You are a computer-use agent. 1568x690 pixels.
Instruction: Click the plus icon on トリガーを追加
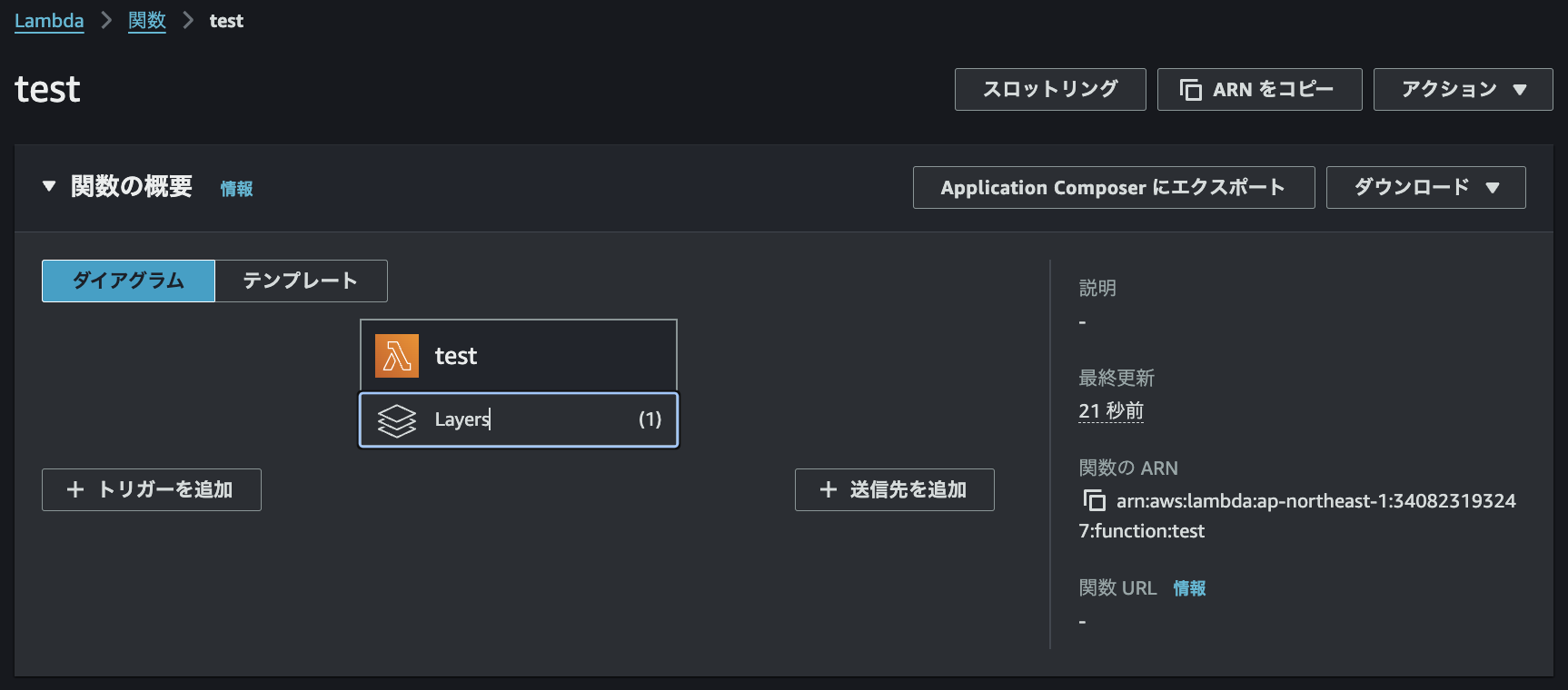[x=75, y=489]
